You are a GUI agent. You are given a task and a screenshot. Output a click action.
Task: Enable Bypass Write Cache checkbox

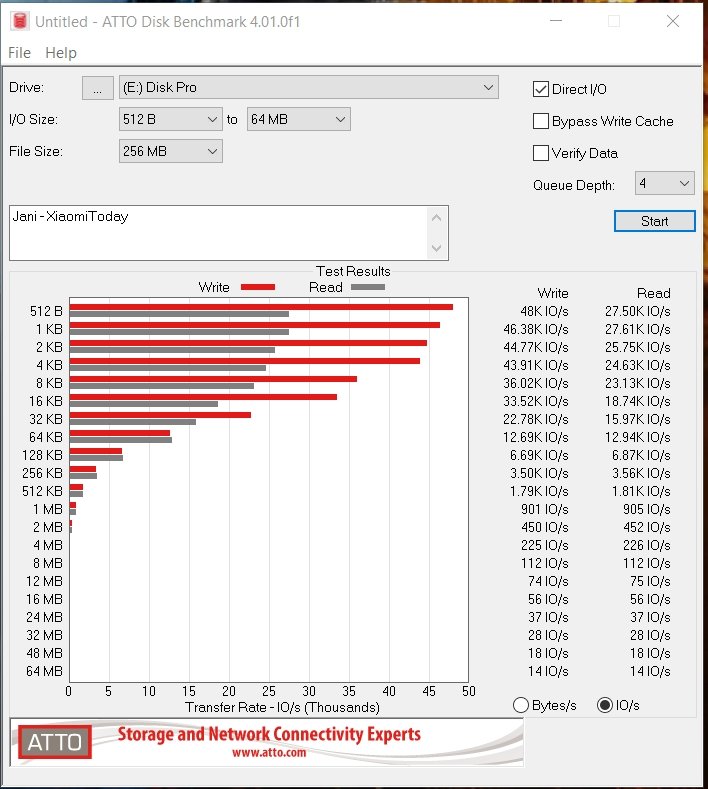coord(541,121)
